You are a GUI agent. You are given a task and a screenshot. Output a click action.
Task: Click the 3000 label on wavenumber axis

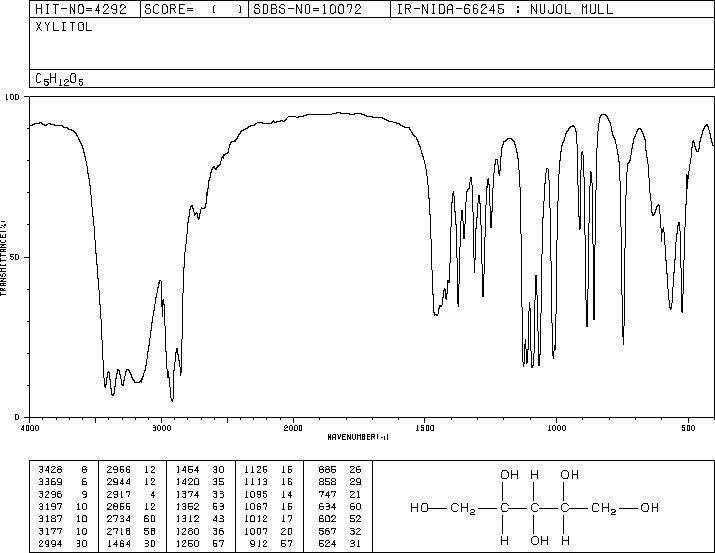[161, 428]
